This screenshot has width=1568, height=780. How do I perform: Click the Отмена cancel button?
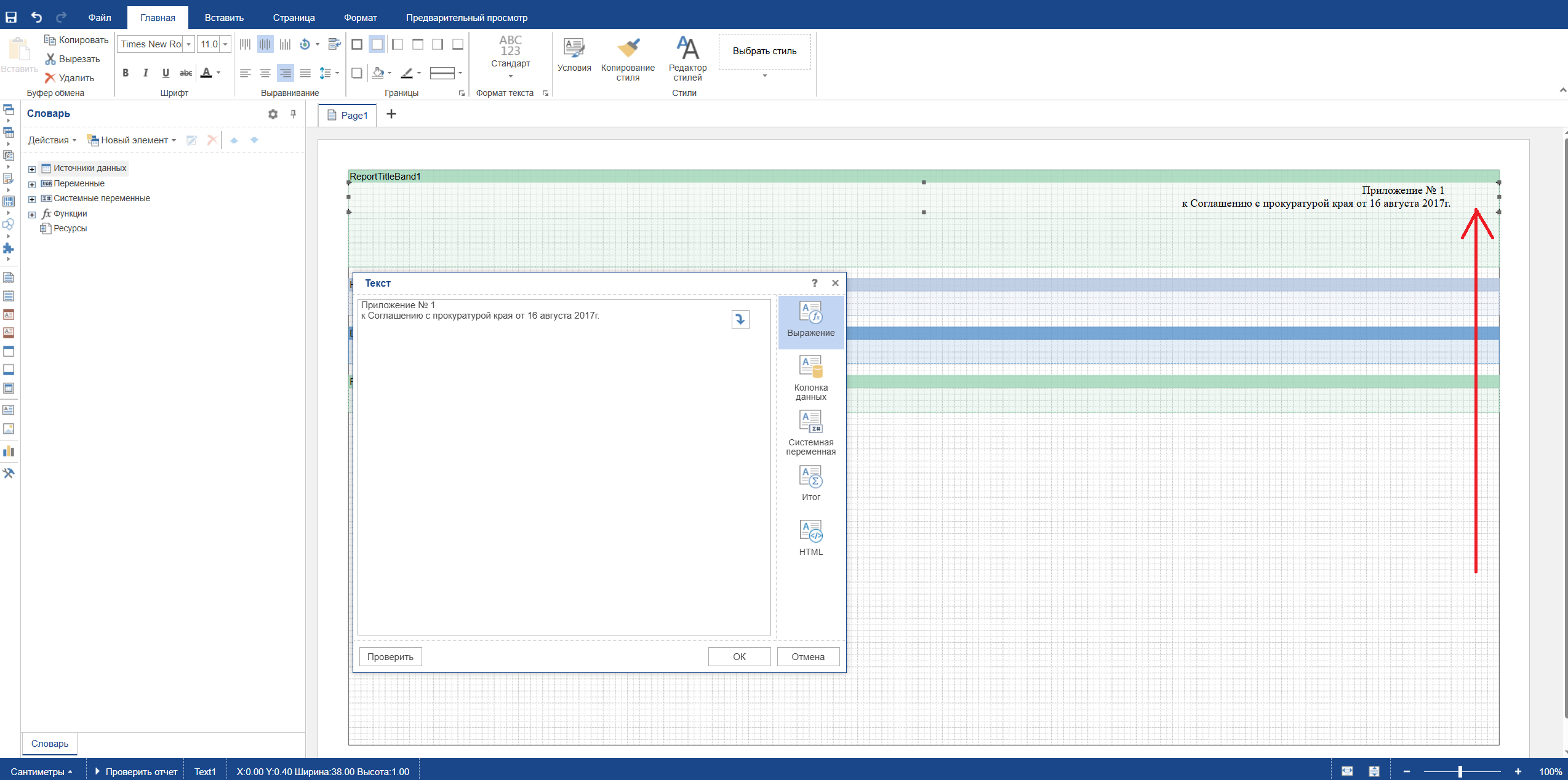(x=808, y=656)
